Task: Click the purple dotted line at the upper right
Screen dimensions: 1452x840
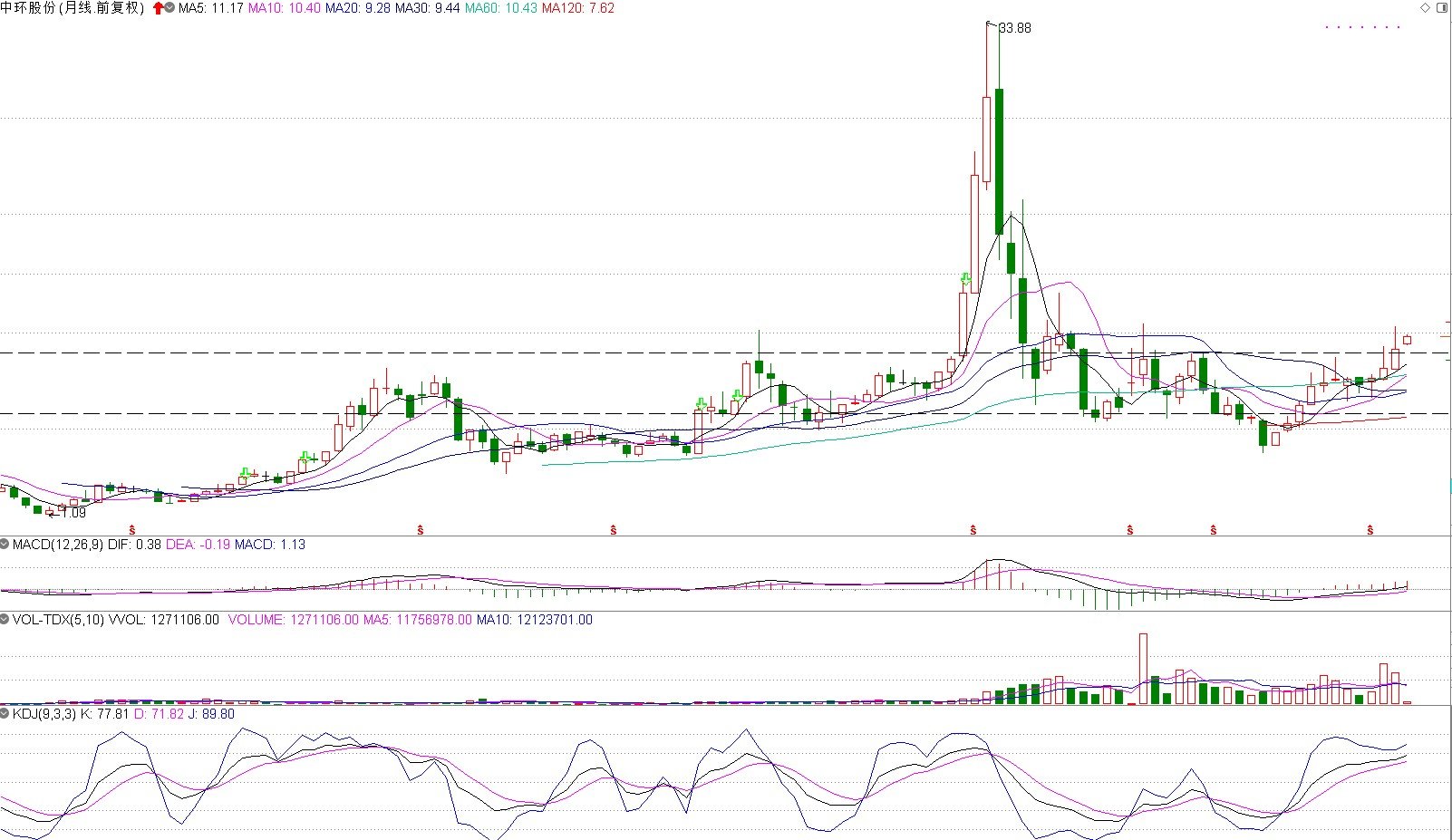Action: [1362, 27]
